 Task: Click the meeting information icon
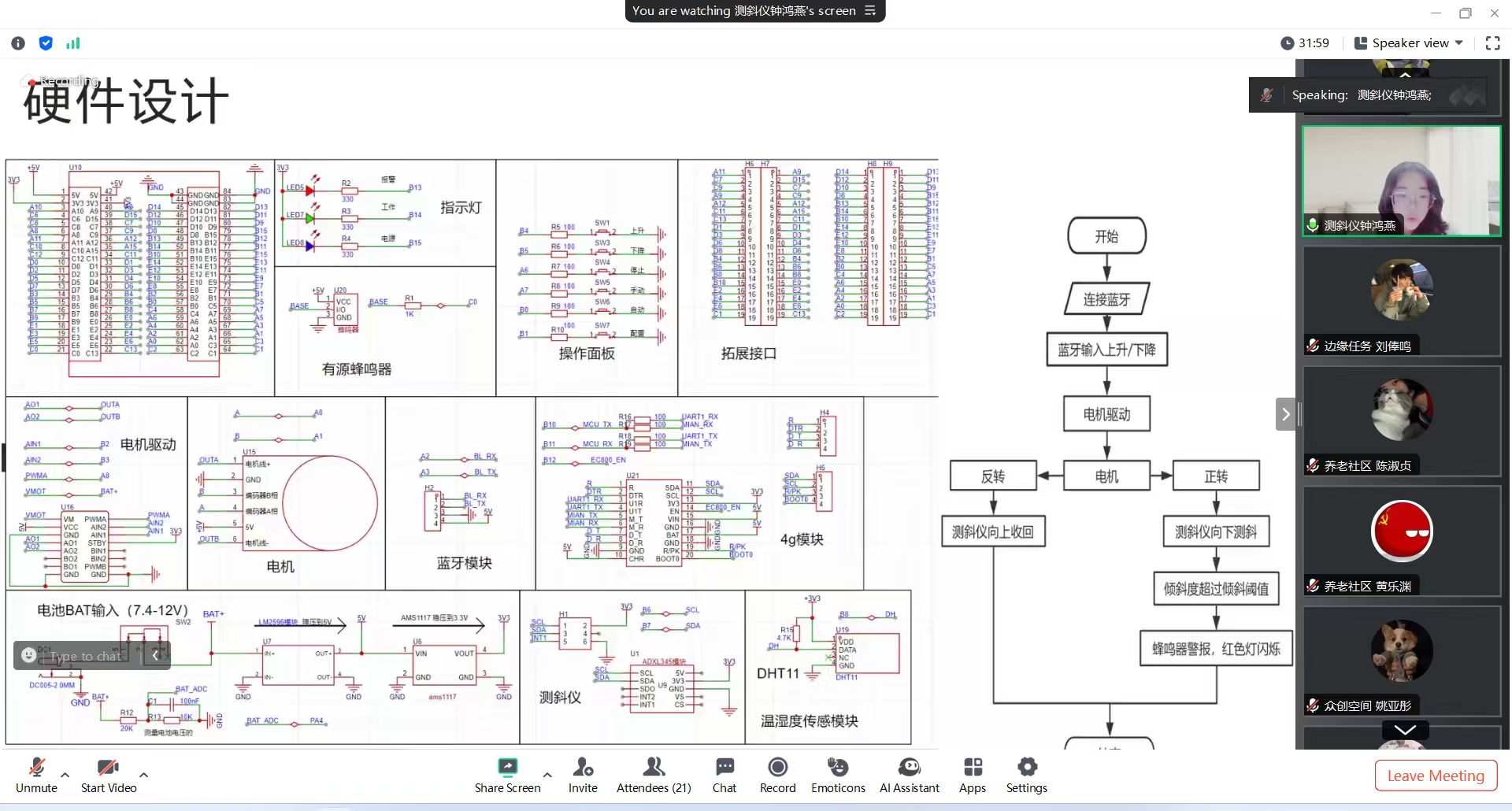point(18,43)
